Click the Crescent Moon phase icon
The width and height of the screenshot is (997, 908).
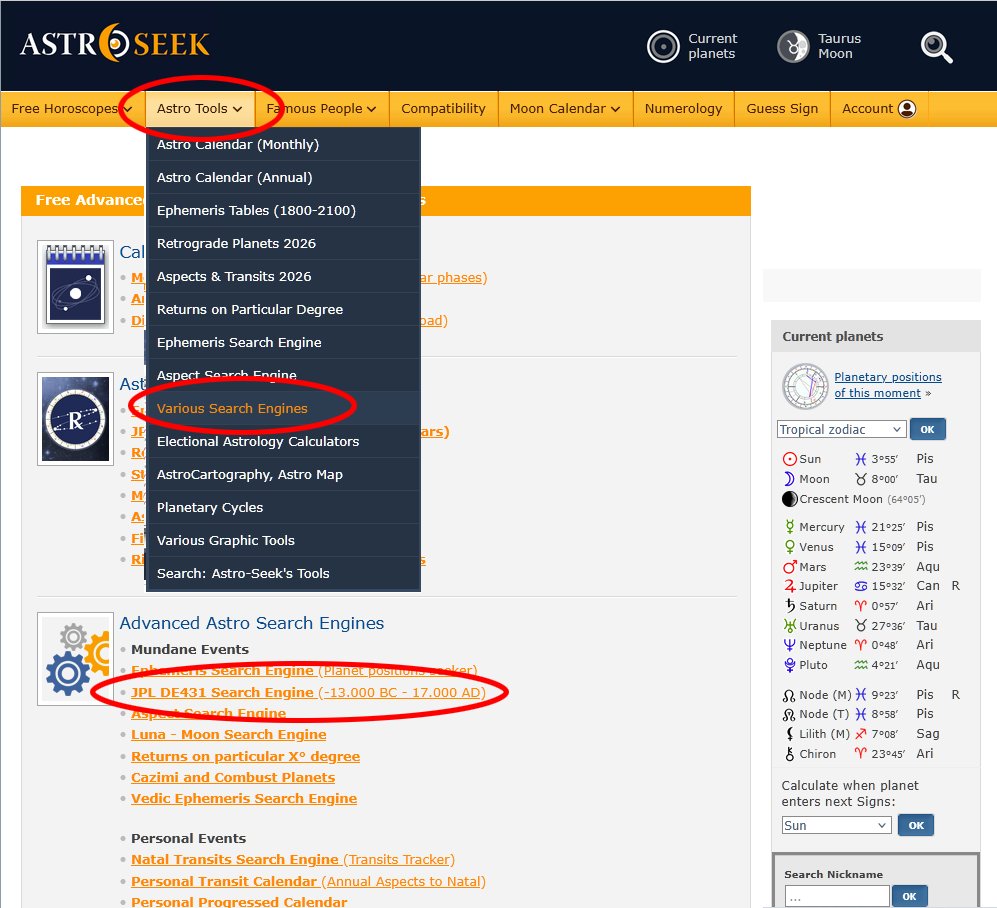pos(790,499)
